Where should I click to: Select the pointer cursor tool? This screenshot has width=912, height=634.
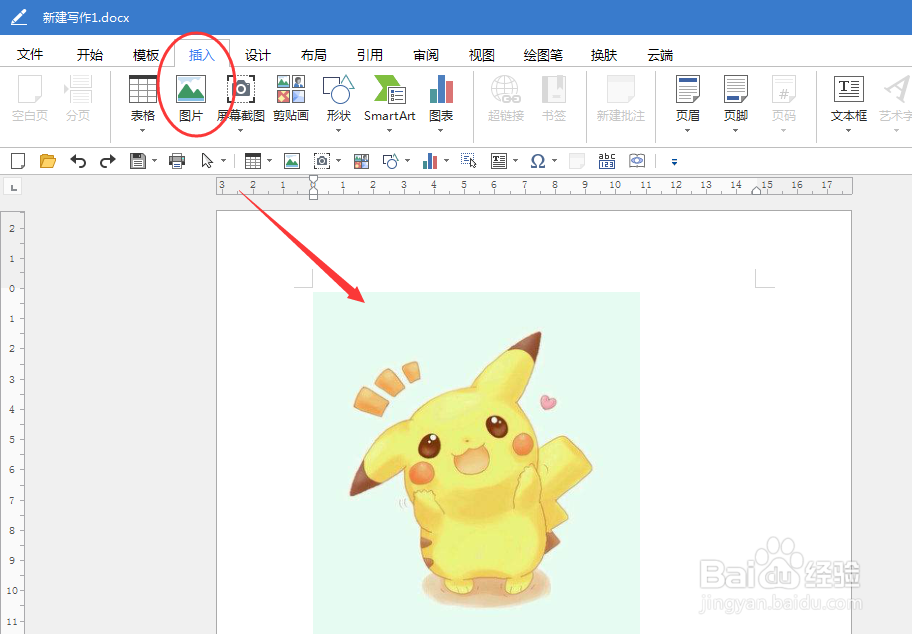click(207, 161)
